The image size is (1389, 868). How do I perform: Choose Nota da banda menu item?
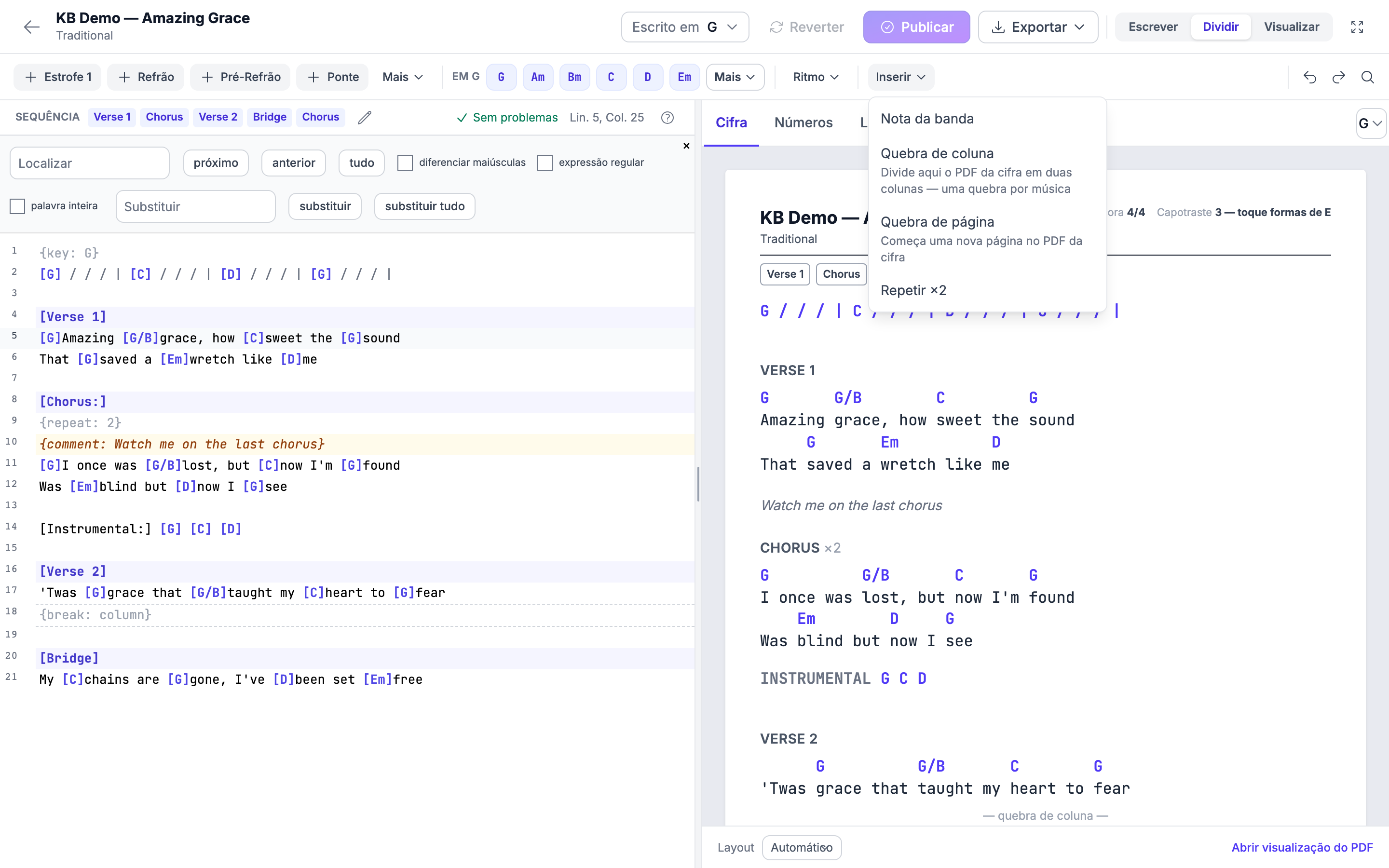[987, 119]
